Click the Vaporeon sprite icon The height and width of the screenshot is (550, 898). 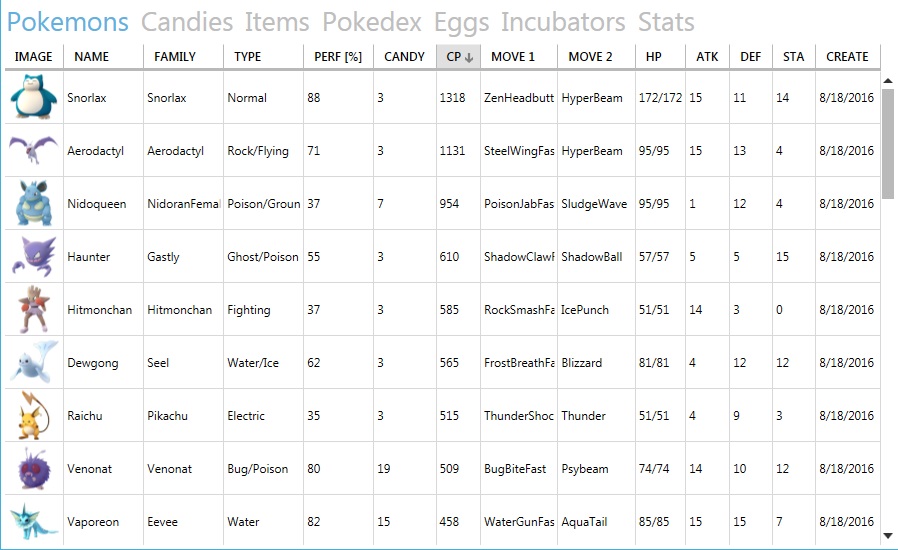(x=34, y=521)
